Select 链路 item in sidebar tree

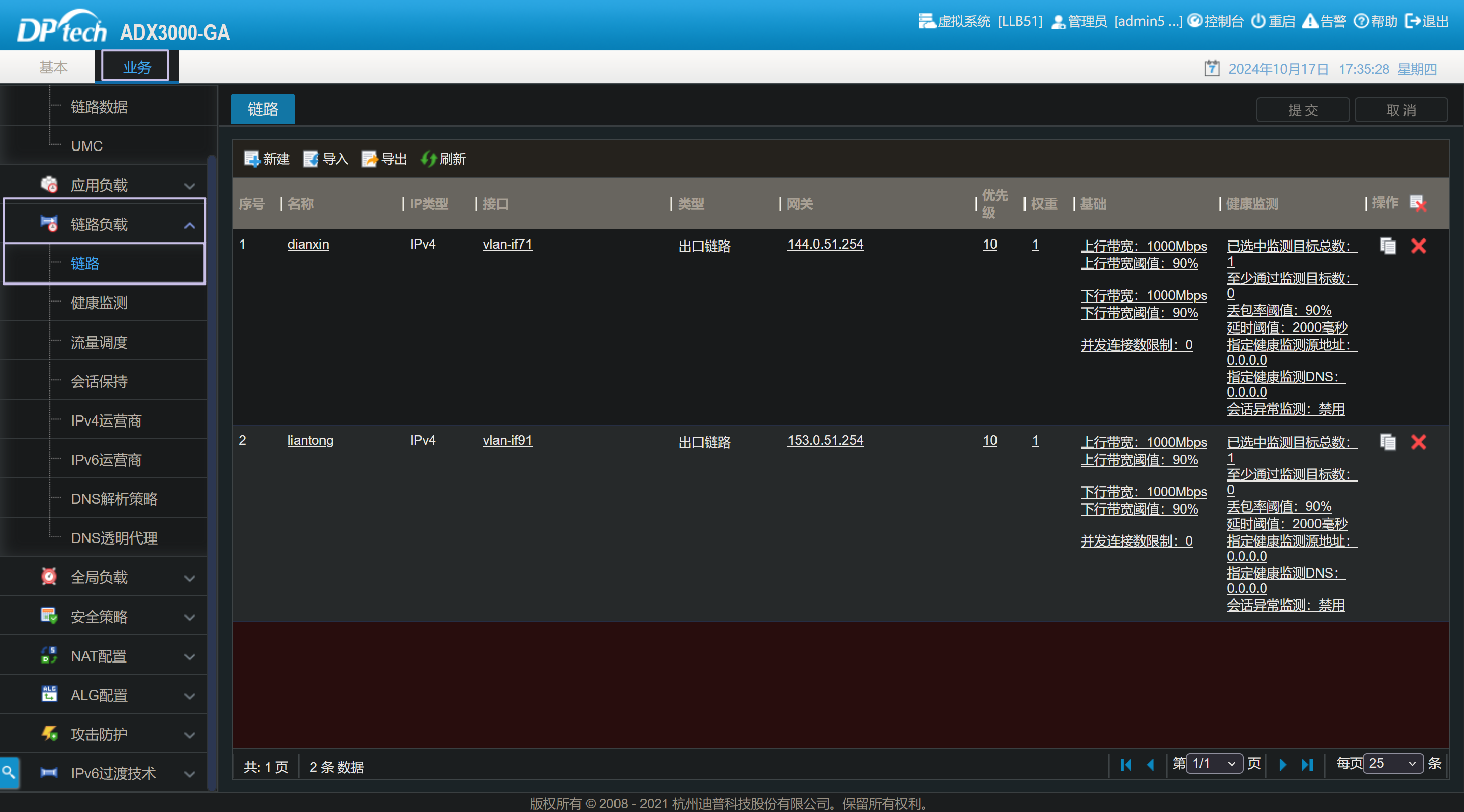click(84, 263)
